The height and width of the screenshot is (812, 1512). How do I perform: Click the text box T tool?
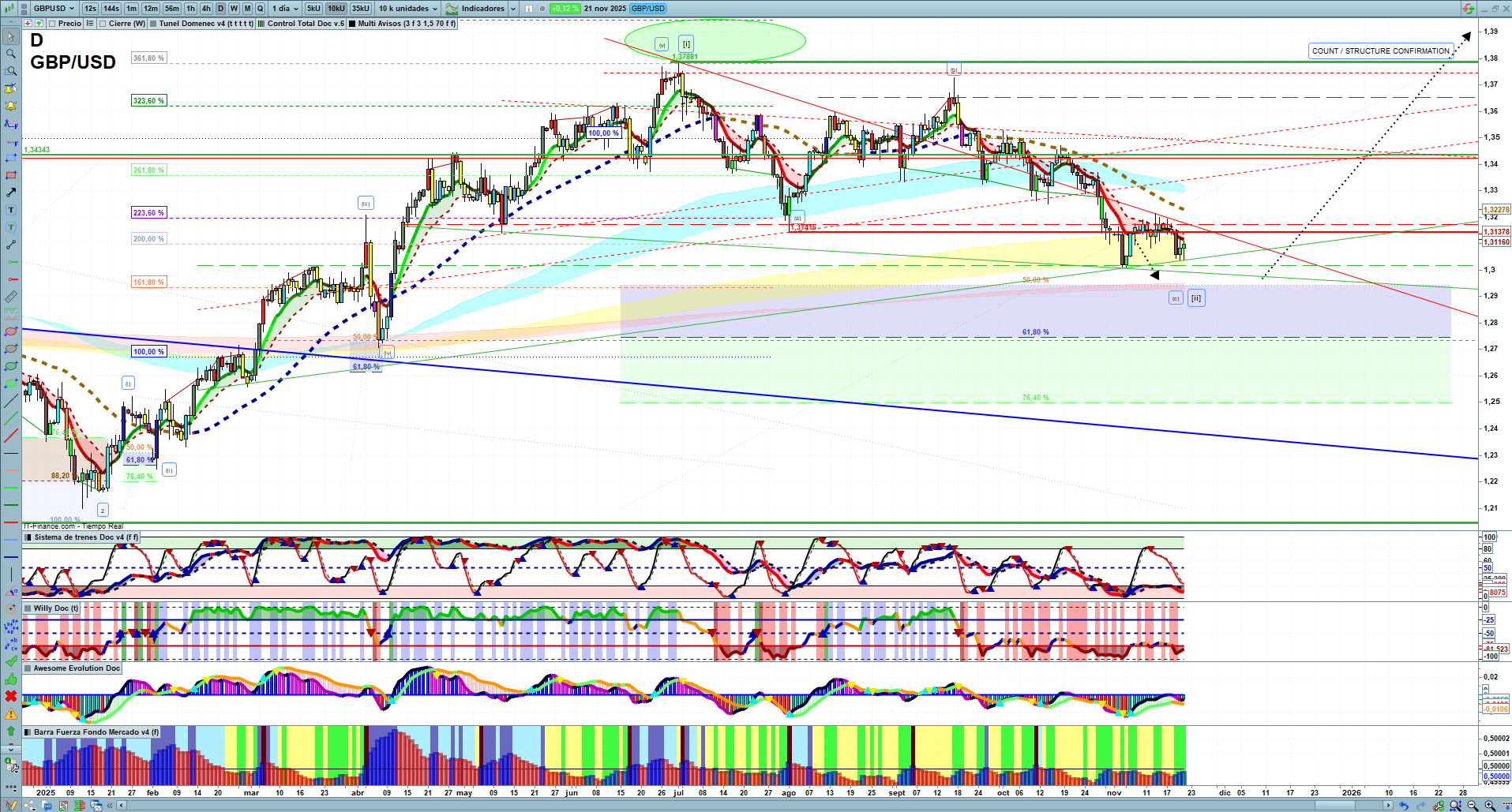[x=11, y=210]
